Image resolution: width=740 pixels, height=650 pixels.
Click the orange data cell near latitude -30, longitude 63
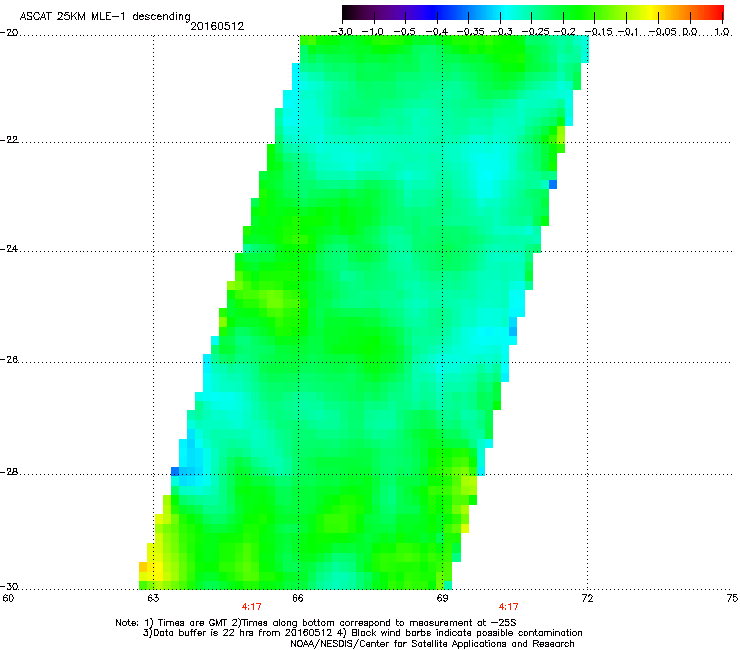pyautogui.click(x=143, y=567)
